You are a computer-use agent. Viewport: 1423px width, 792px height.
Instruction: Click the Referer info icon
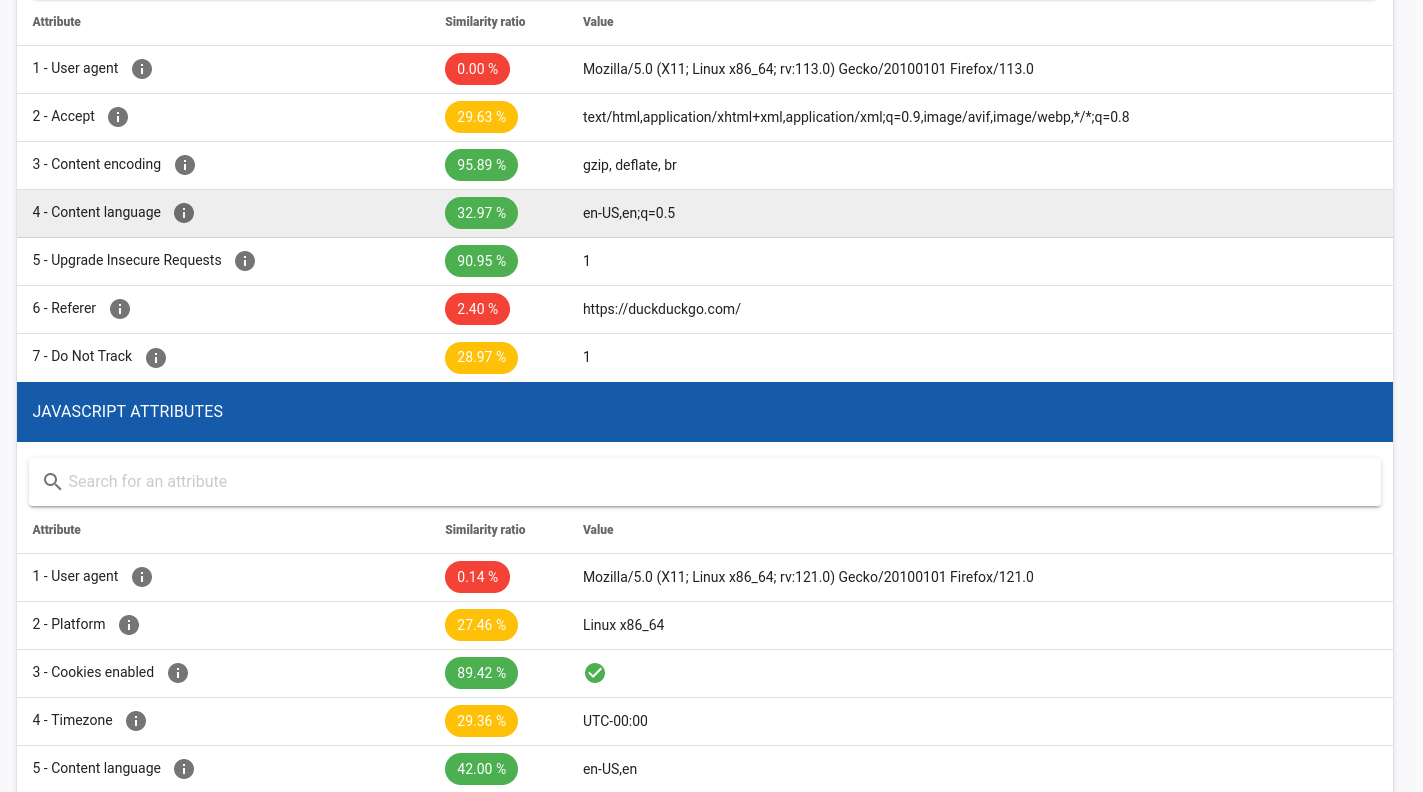pyautogui.click(x=120, y=309)
